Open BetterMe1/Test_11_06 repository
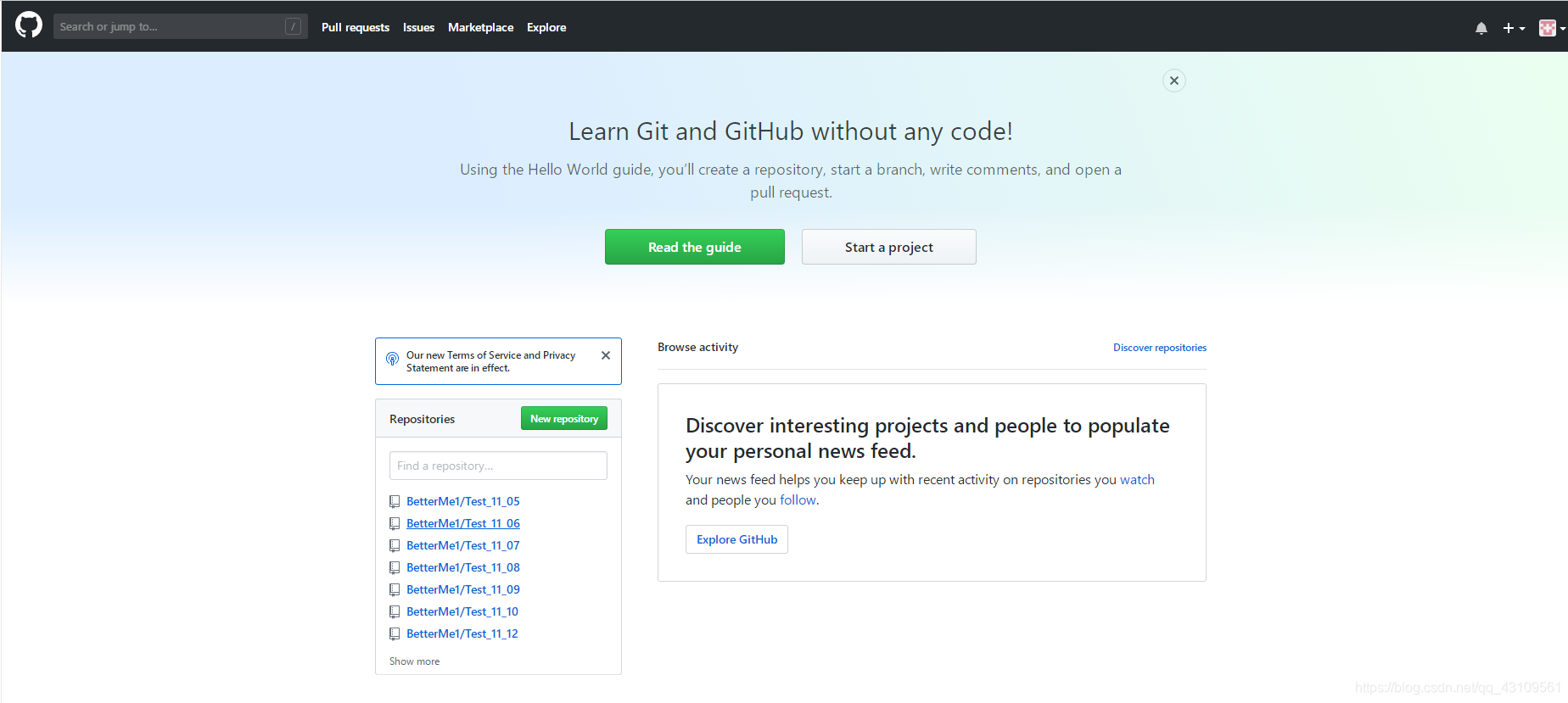 tap(463, 523)
